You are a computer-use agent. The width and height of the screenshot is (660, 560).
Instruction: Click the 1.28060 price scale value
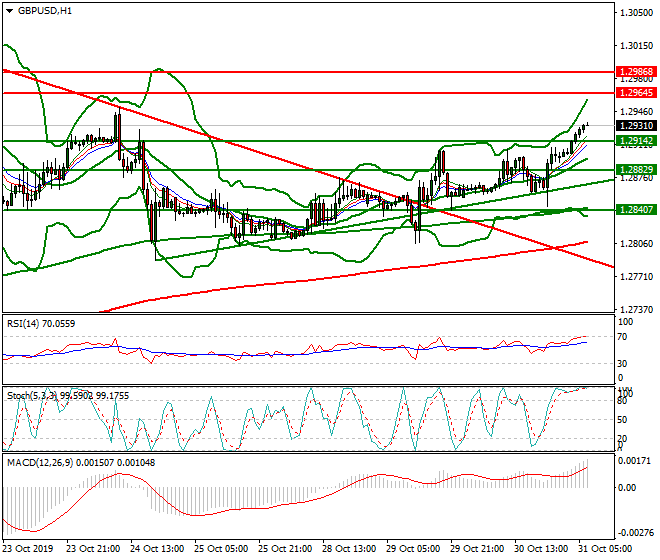[x=637, y=244]
